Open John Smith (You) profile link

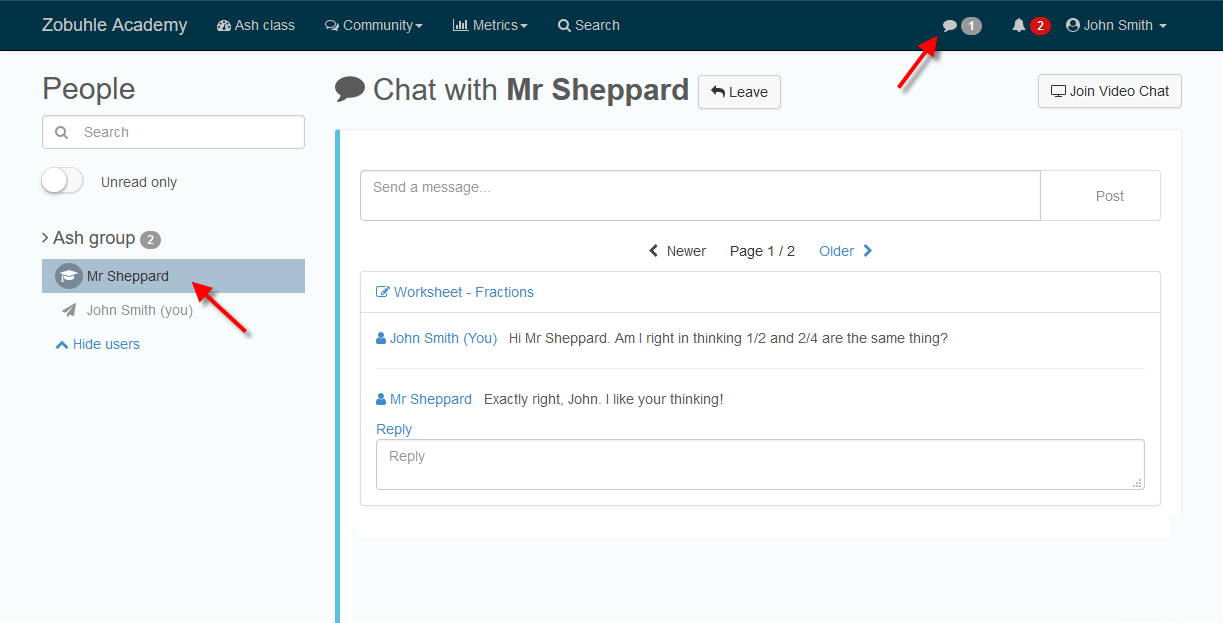point(436,338)
